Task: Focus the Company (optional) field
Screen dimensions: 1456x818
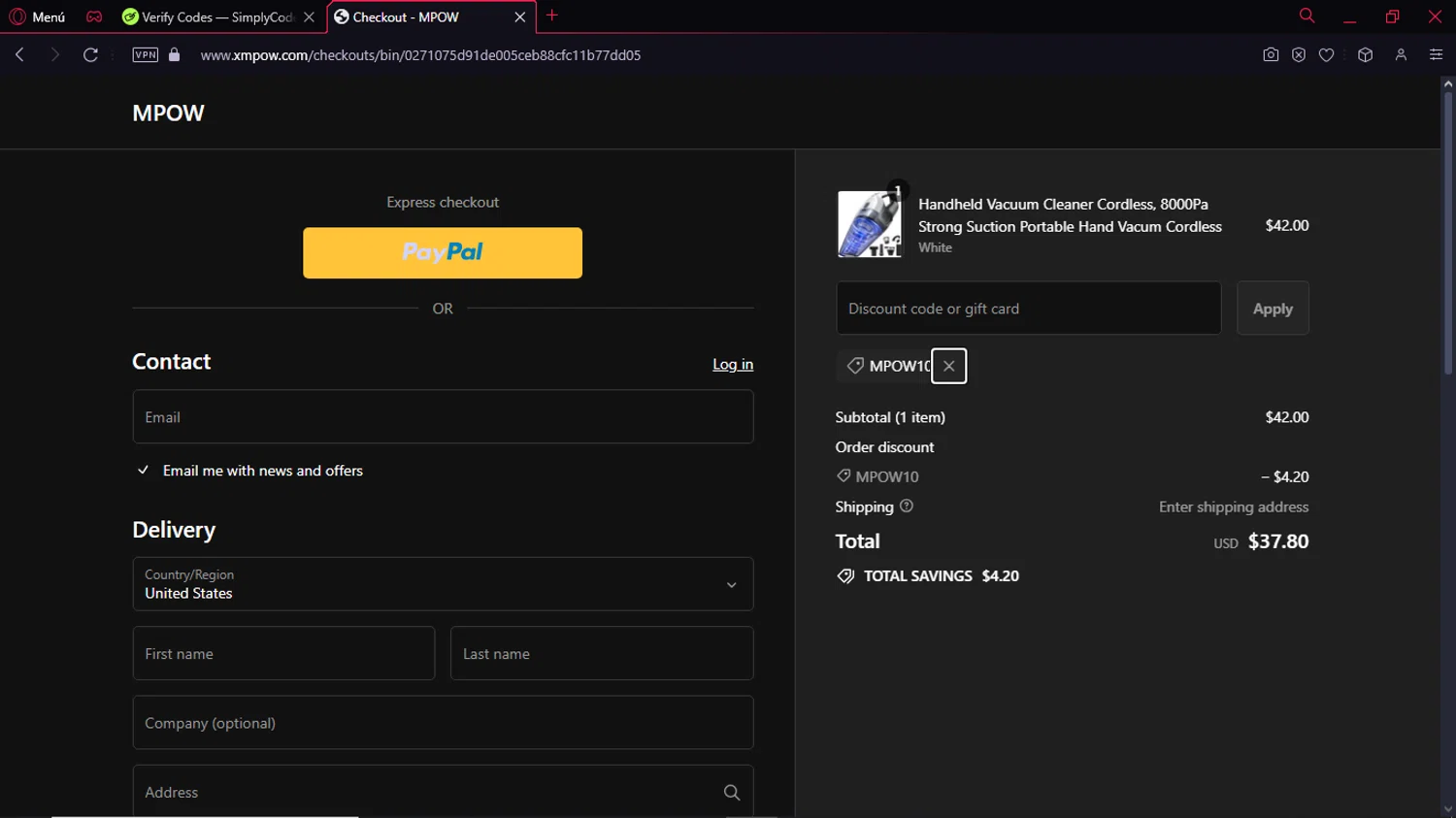Action: [443, 723]
